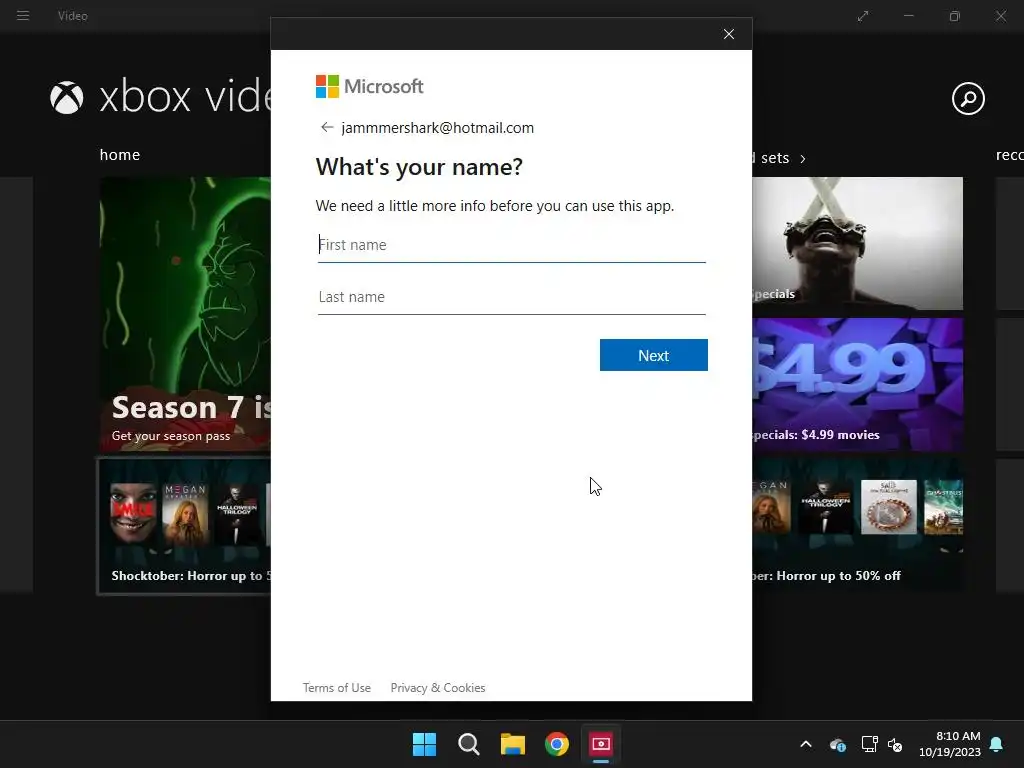Click the Xbox logo in Xbox Video header
This screenshot has height=768, width=1024.
(x=67, y=97)
